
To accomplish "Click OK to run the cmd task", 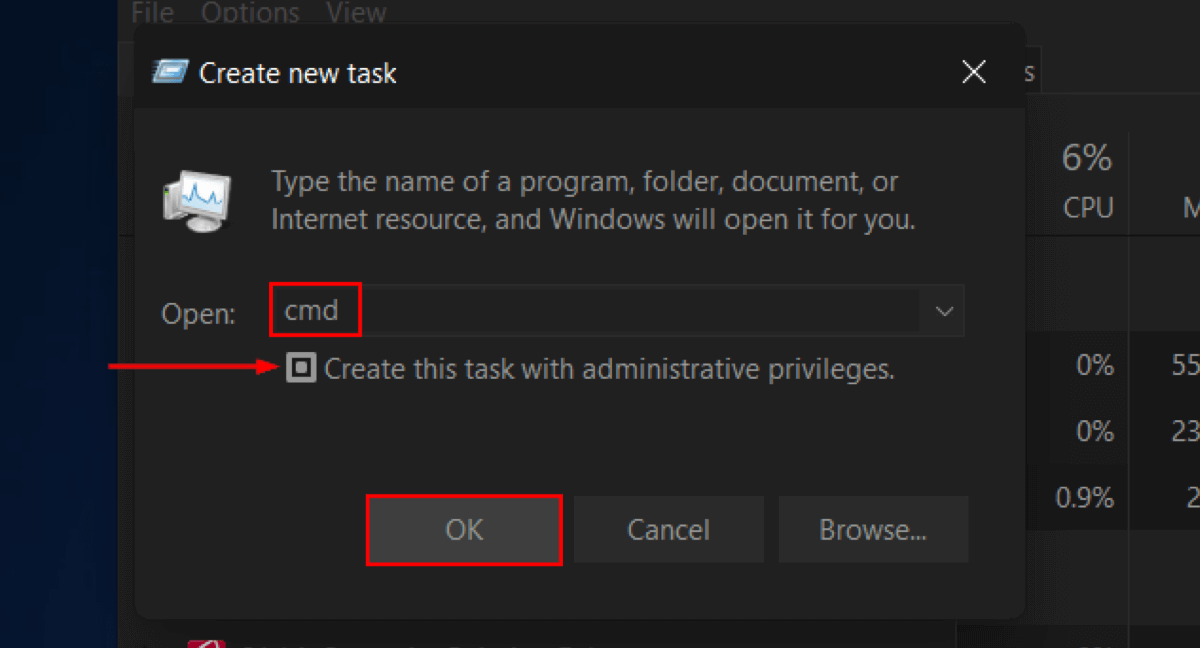I will (x=463, y=530).
